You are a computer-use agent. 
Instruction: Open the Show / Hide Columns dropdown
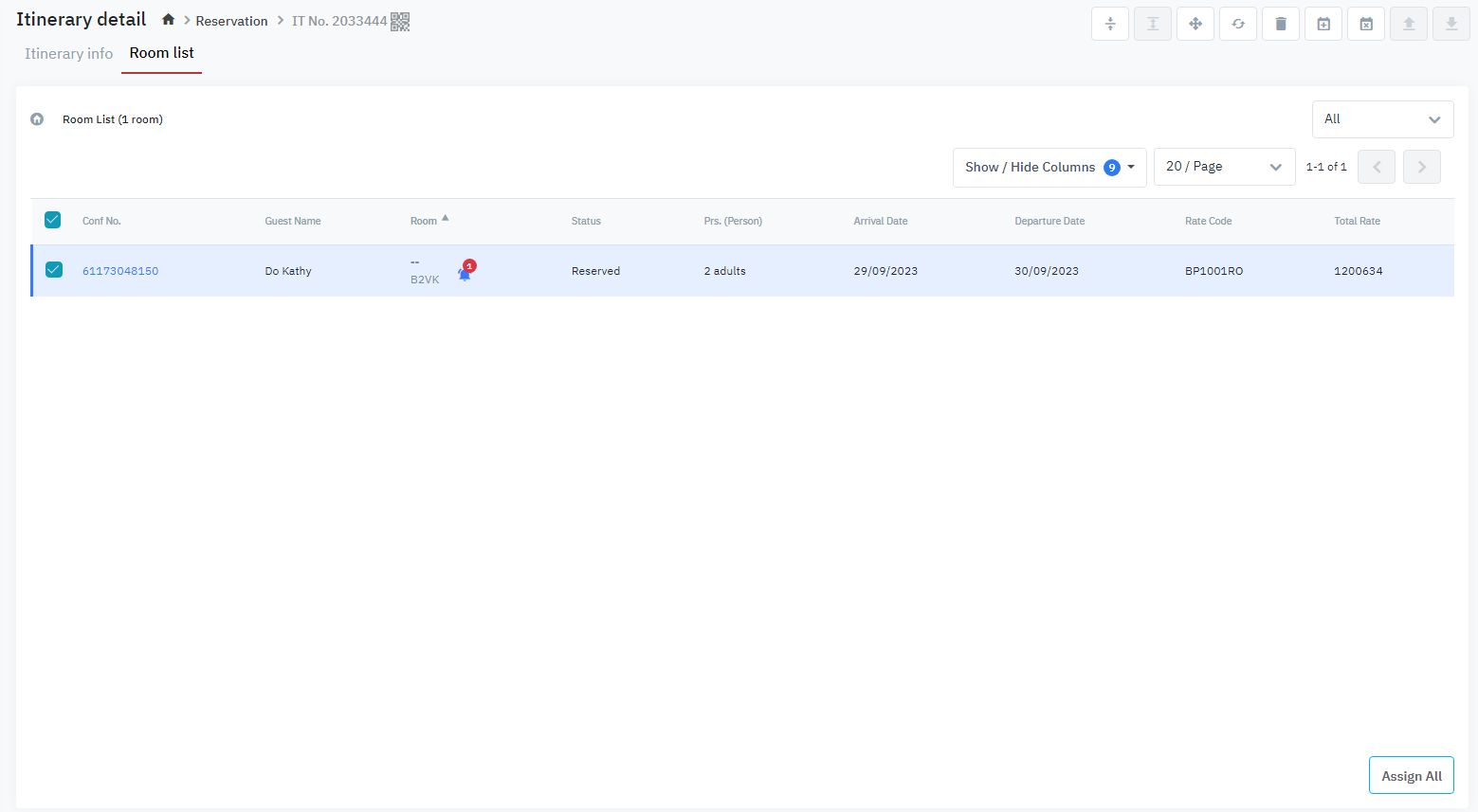(1049, 168)
